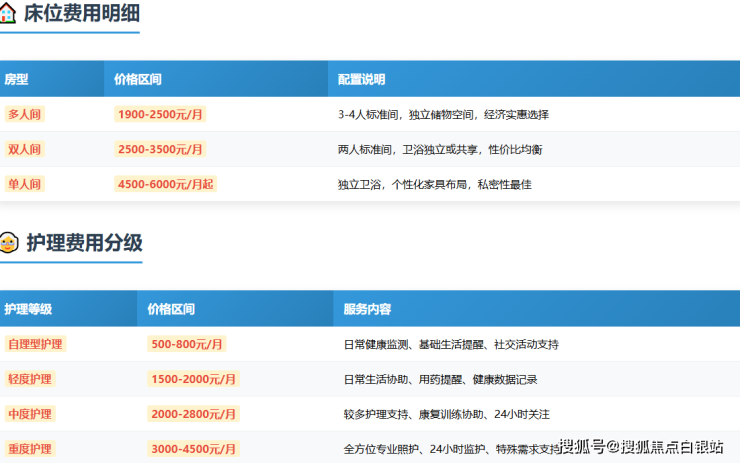This screenshot has width=740, height=463.
Task: Click the 护理等级 column header
Action: tap(28, 309)
